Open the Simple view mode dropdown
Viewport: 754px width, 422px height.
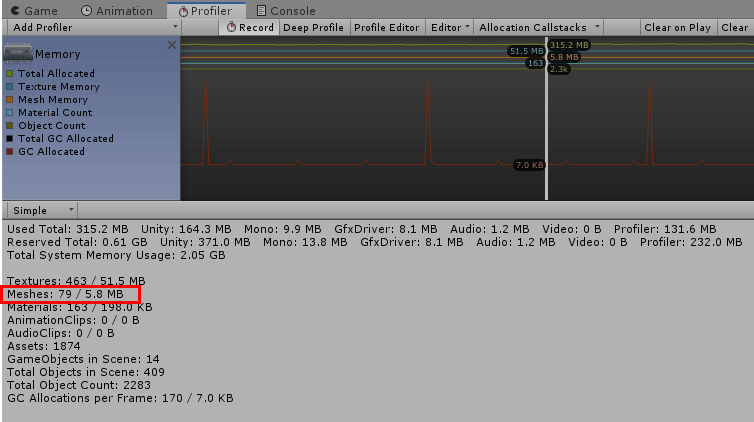(x=42, y=211)
